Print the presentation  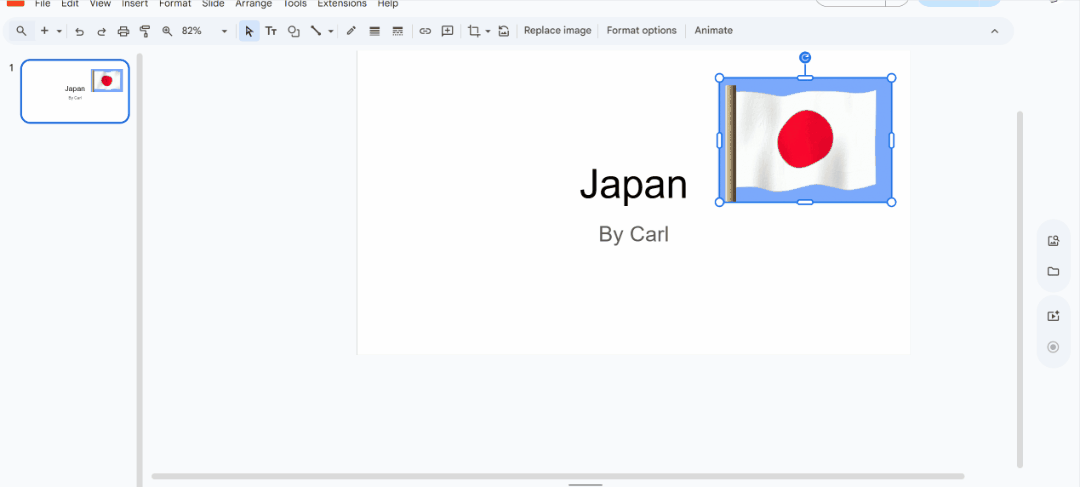(123, 31)
